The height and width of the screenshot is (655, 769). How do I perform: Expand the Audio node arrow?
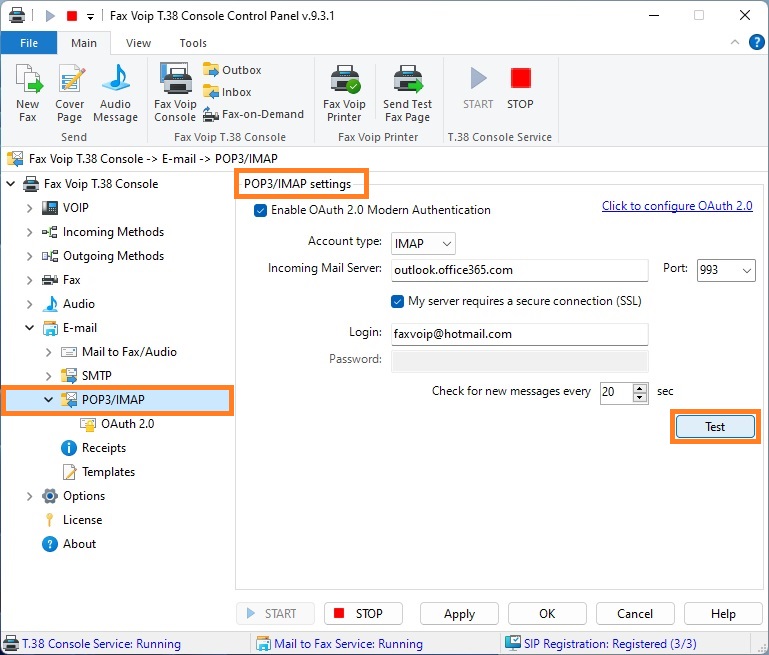(29, 304)
